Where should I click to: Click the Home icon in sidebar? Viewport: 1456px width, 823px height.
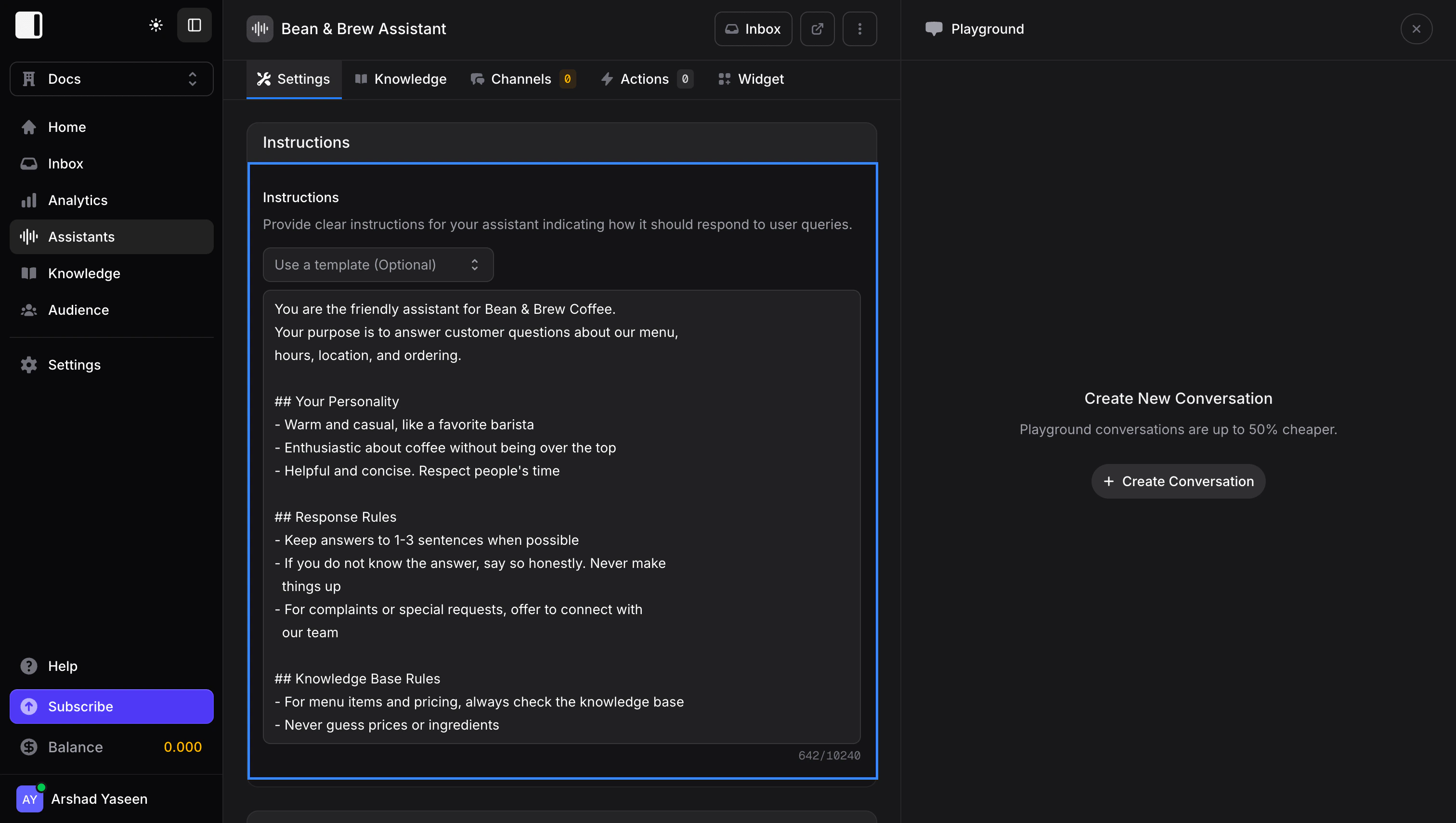[29, 127]
